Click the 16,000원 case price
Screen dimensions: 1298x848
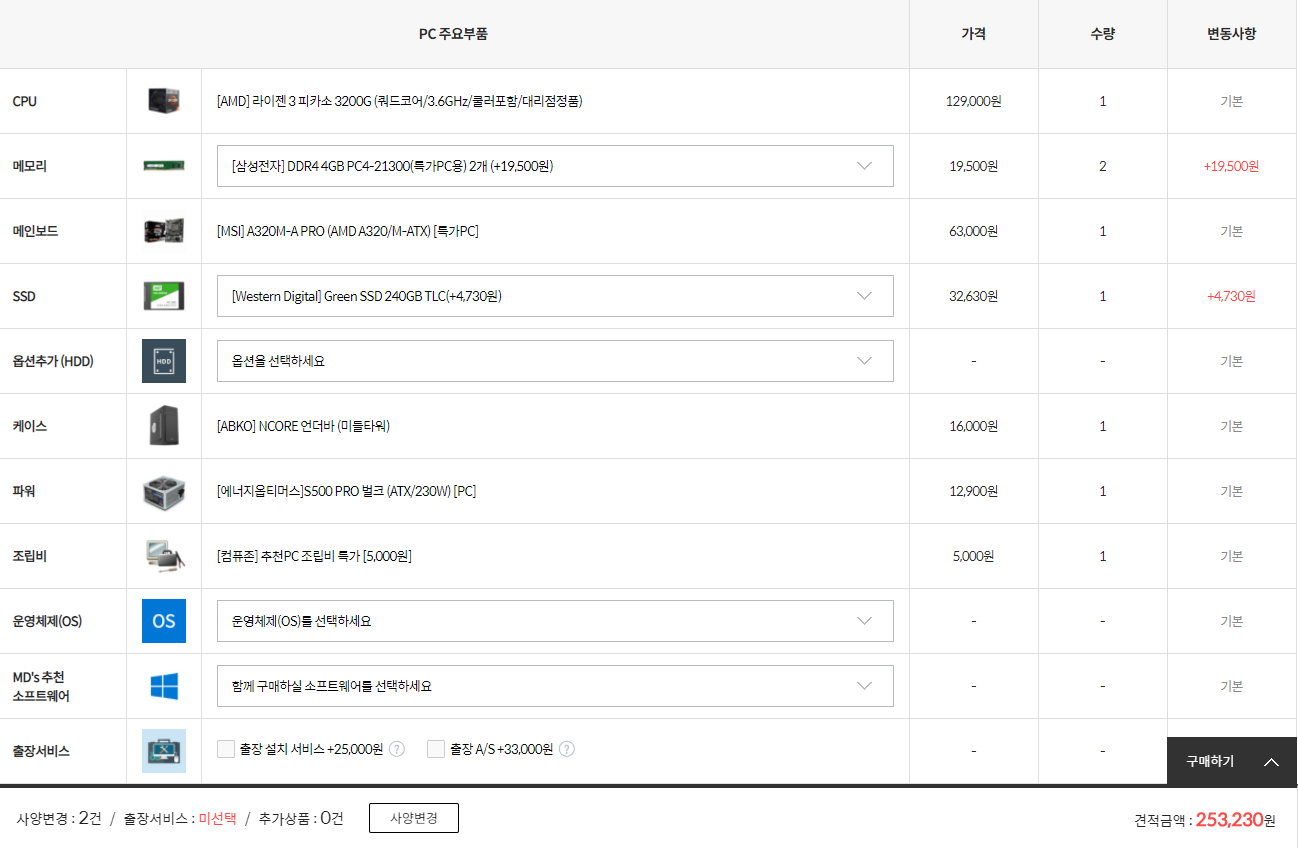(x=973, y=426)
